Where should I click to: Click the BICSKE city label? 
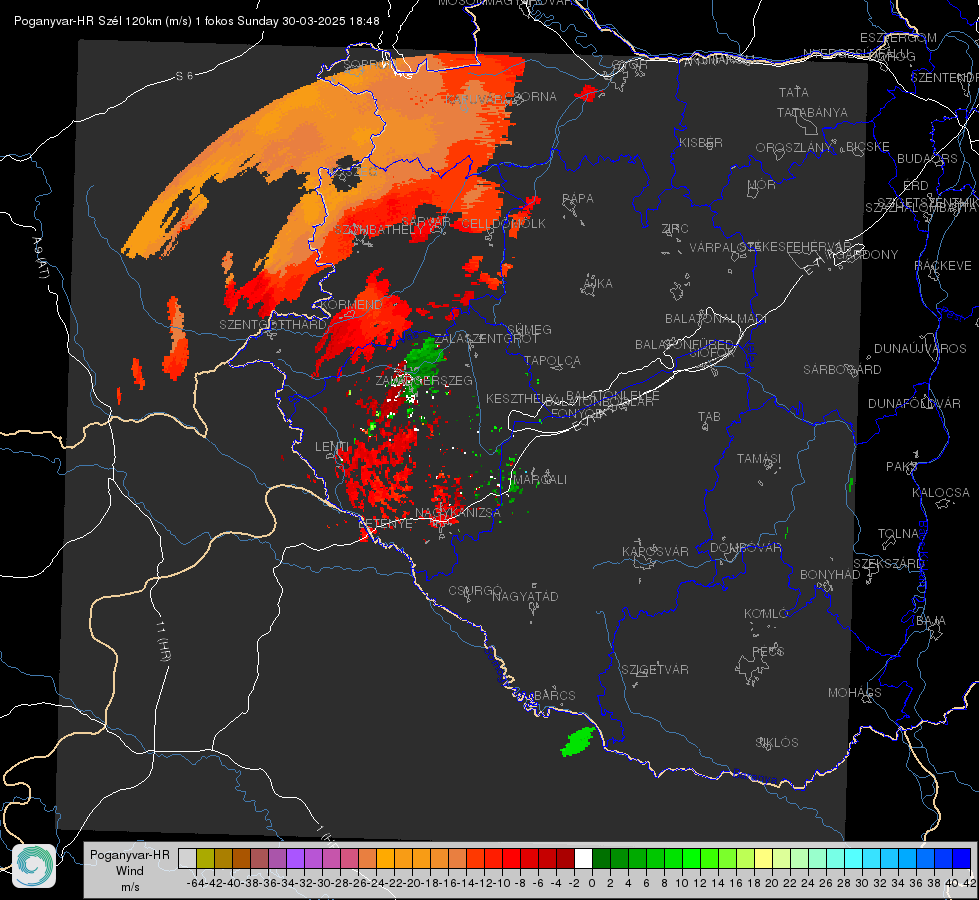868,146
